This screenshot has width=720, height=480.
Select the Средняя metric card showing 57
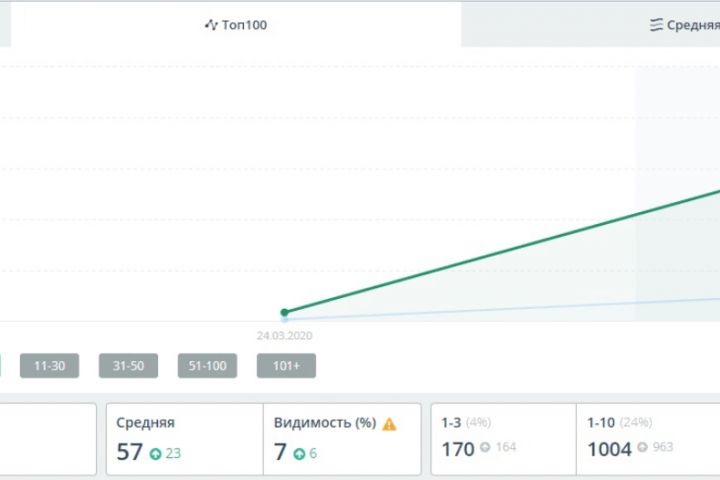(183, 439)
